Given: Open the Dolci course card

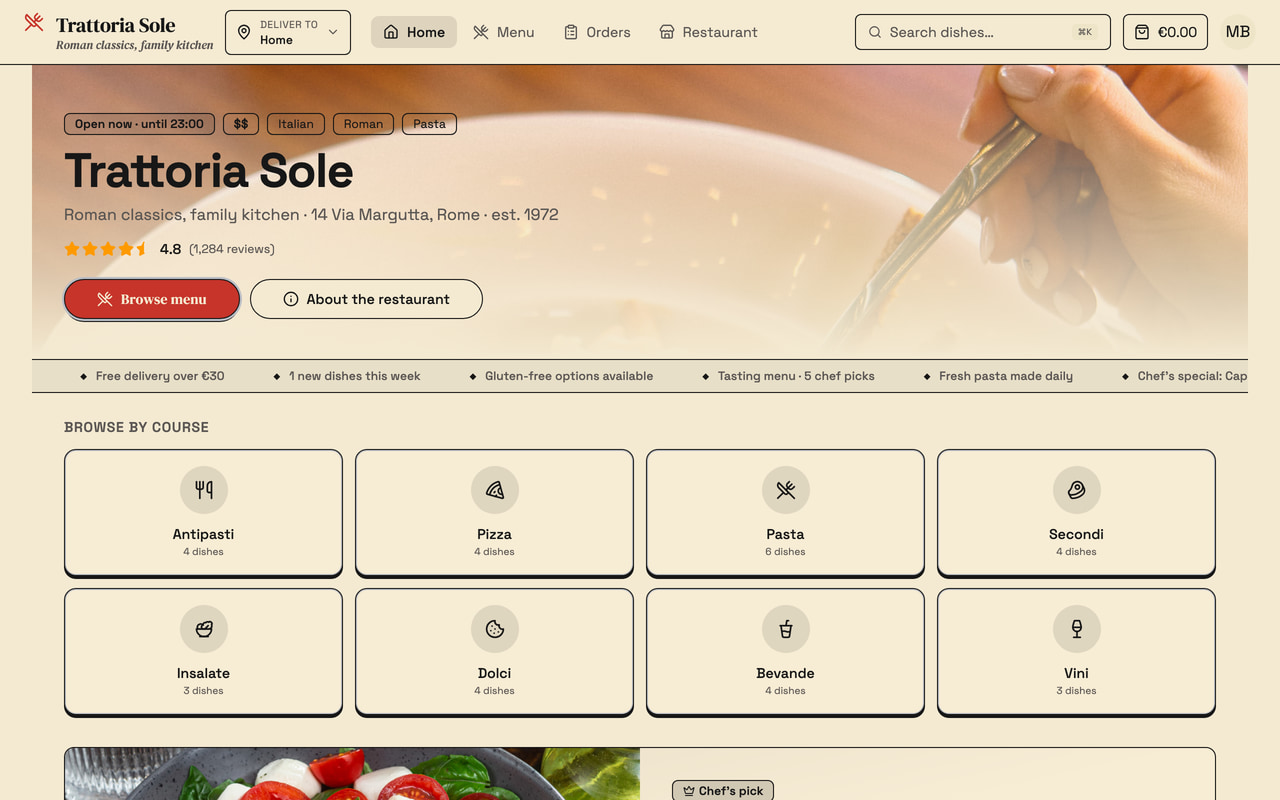Looking at the screenshot, I should tap(494, 651).
